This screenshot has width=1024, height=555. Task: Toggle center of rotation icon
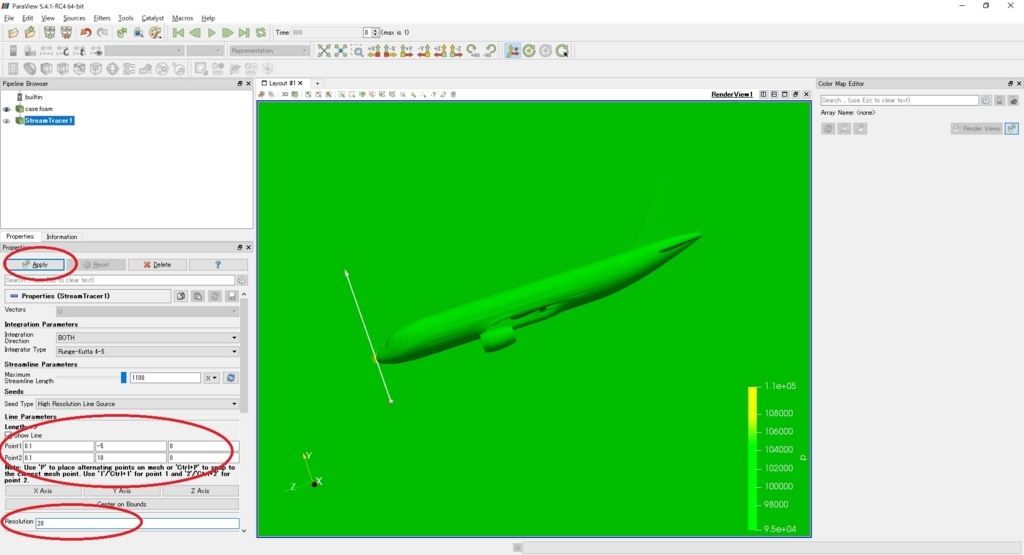pos(529,51)
